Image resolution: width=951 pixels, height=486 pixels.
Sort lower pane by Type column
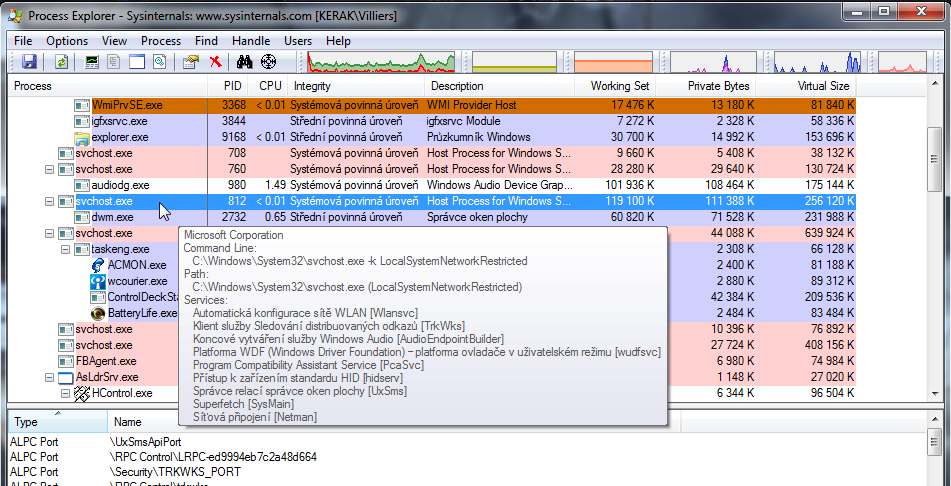click(58, 421)
